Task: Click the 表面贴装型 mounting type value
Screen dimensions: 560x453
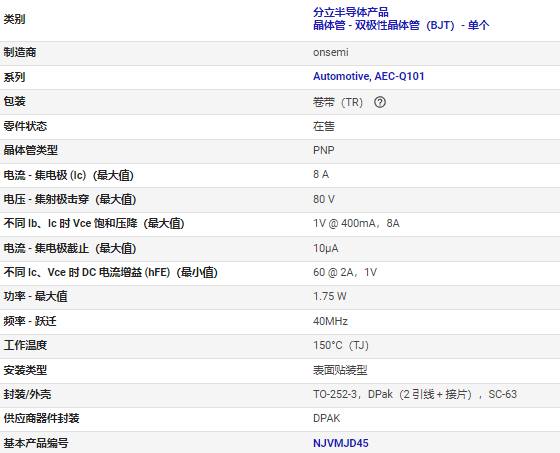Action: click(340, 370)
